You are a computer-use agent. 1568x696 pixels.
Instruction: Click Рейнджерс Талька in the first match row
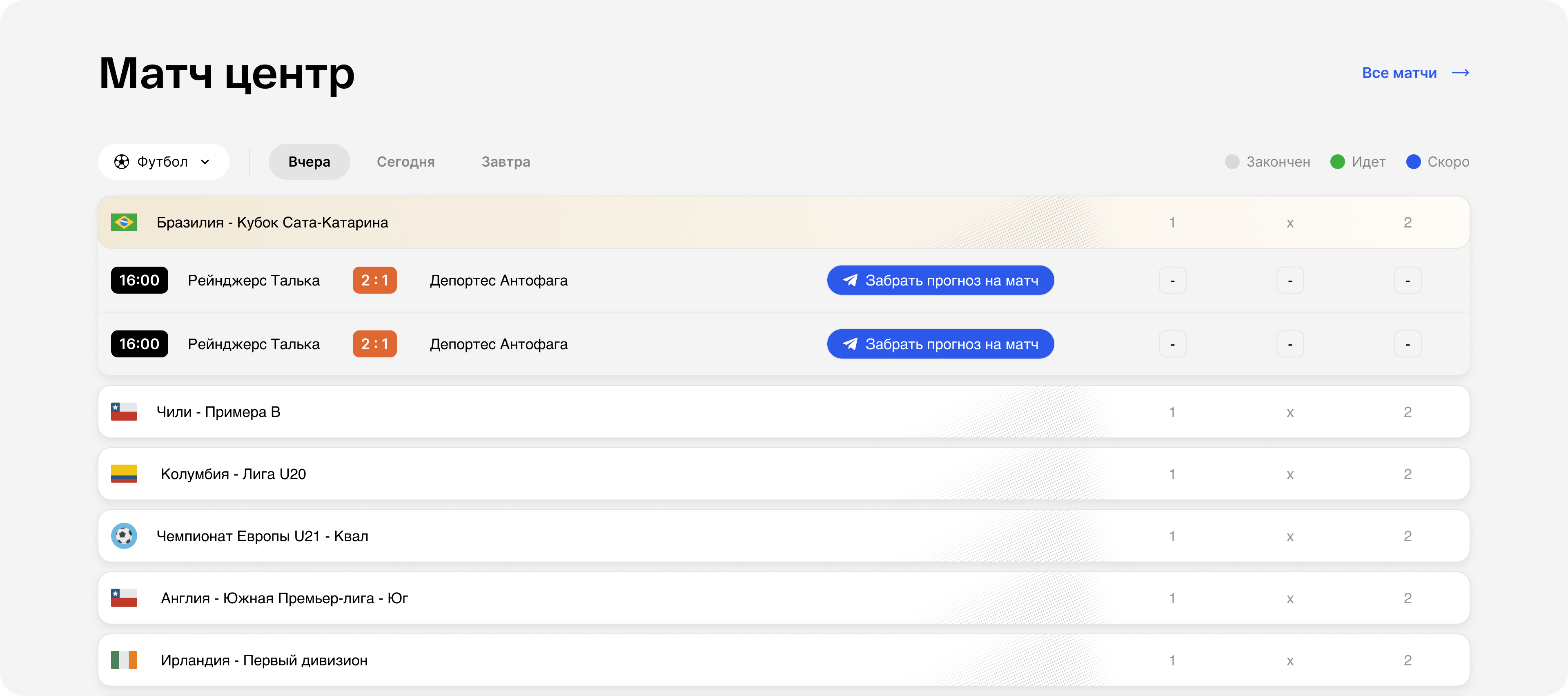point(253,280)
